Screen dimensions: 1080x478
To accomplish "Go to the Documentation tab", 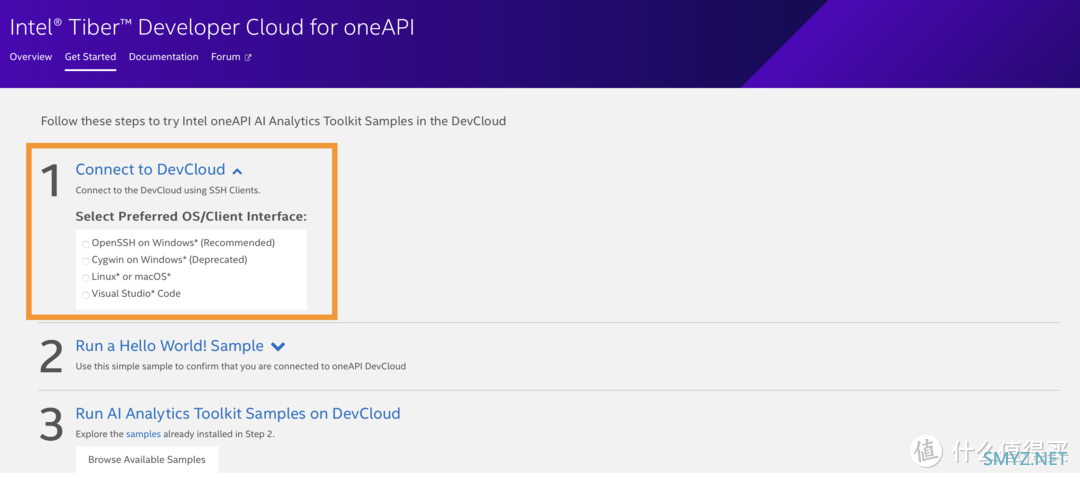I will coord(163,56).
